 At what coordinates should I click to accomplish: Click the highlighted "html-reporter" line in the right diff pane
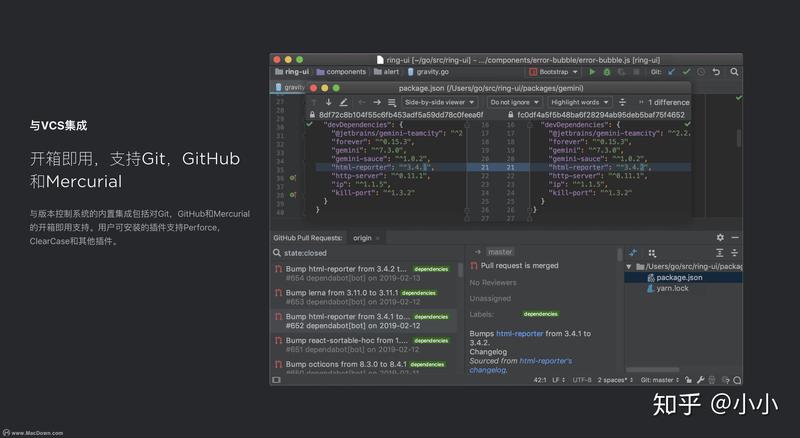coord(611,167)
